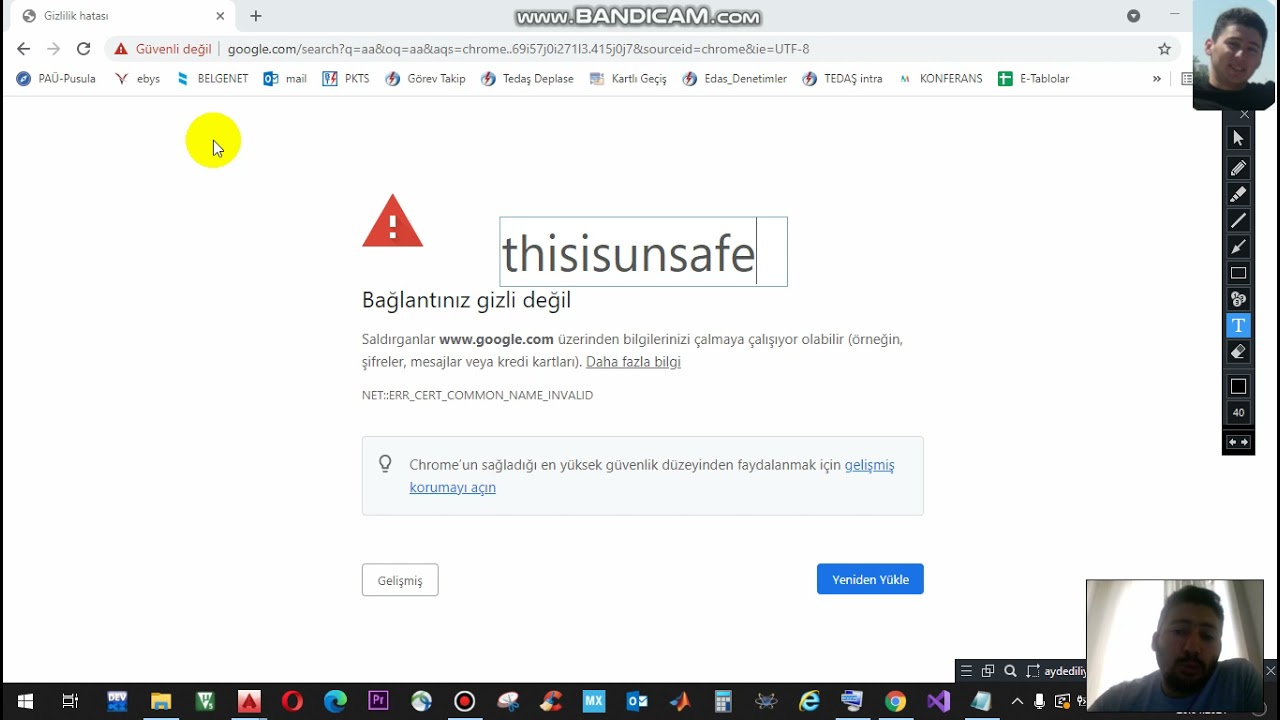Select the arrow drawing tool

point(1238,246)
